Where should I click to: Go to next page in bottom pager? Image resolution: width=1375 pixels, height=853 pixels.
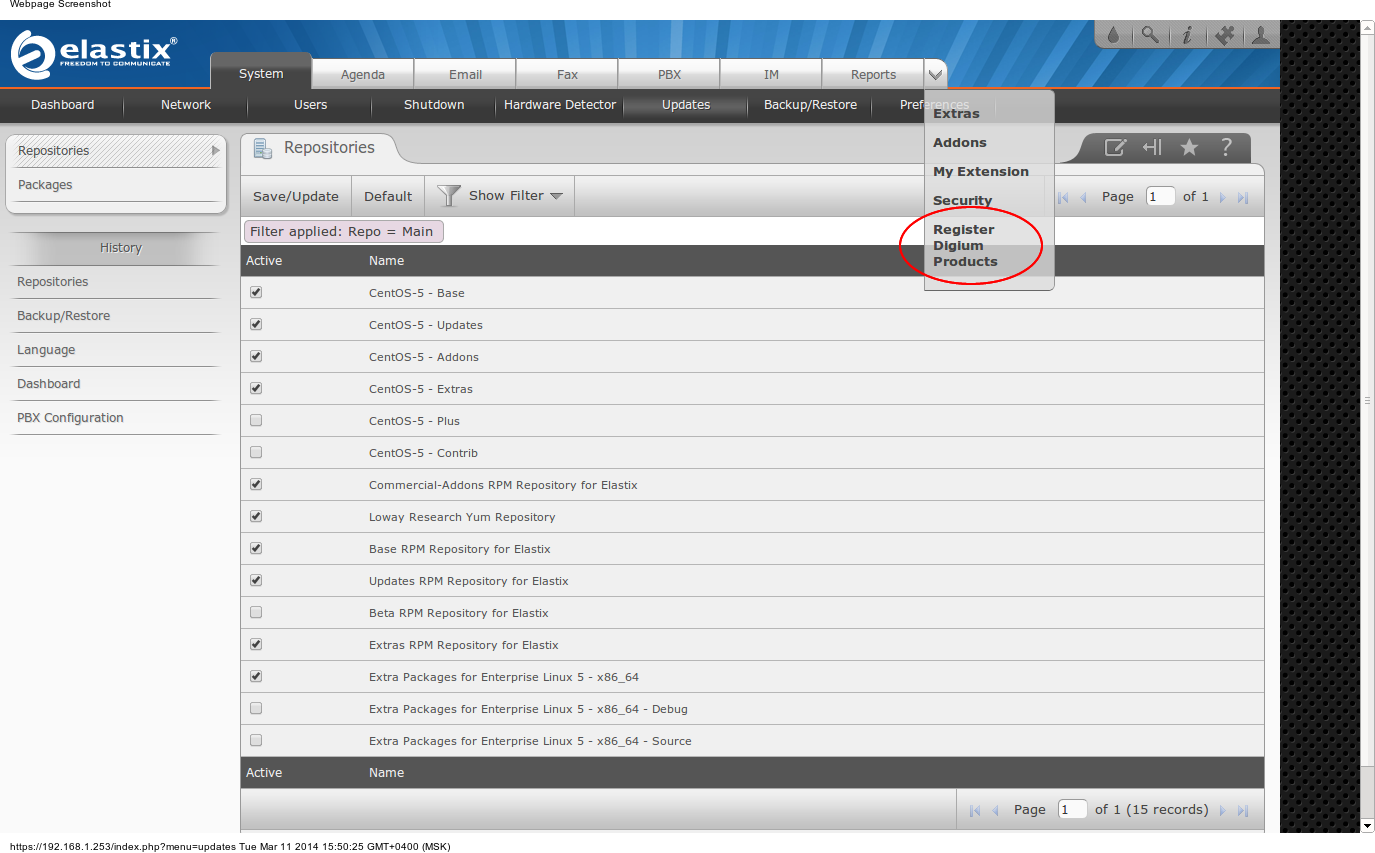pos(1222,811)
